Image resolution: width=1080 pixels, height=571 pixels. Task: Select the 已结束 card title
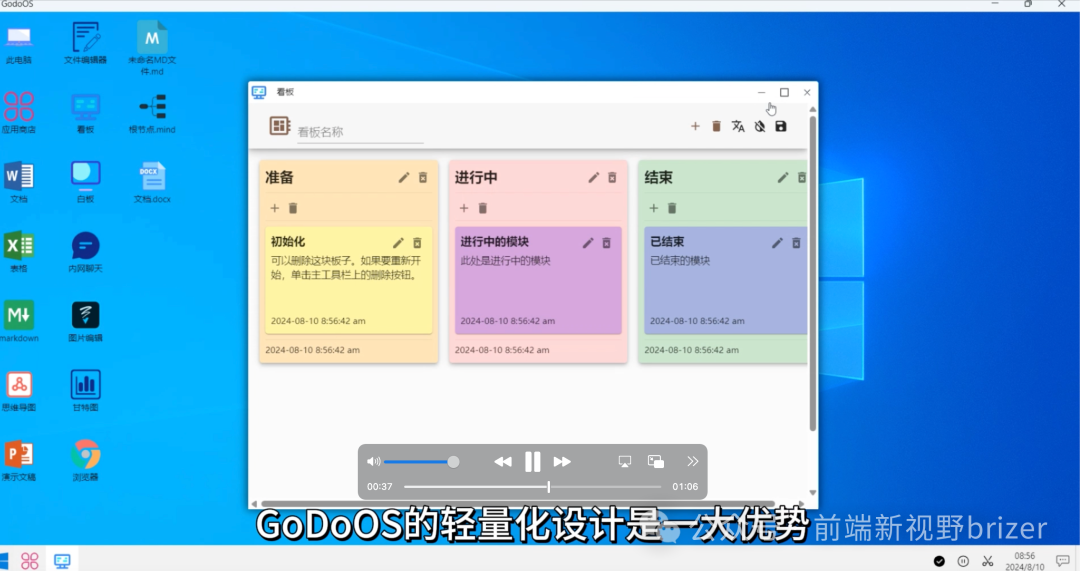(x=667, y=242)
